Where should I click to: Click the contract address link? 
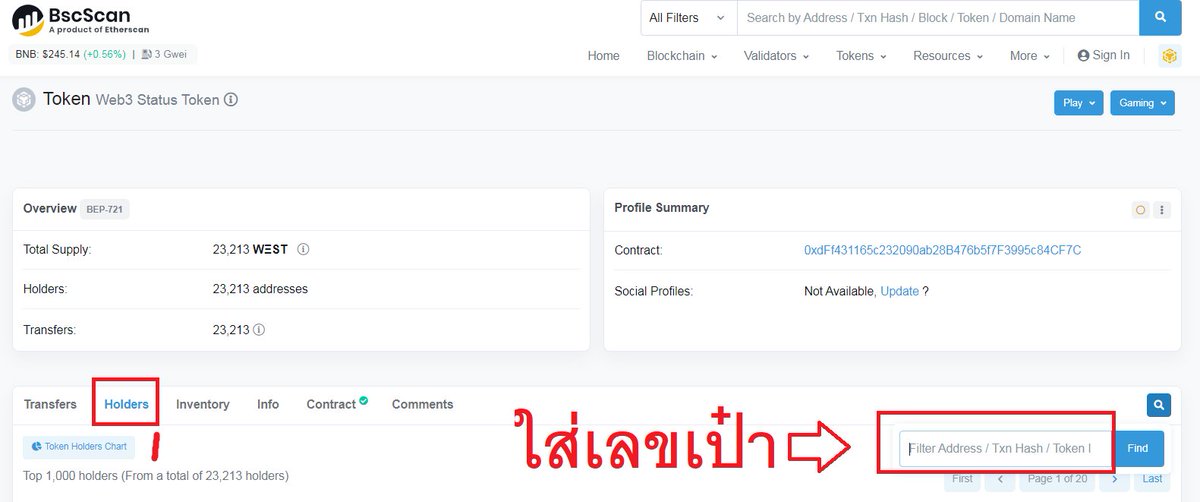click(x=942, y=250)
